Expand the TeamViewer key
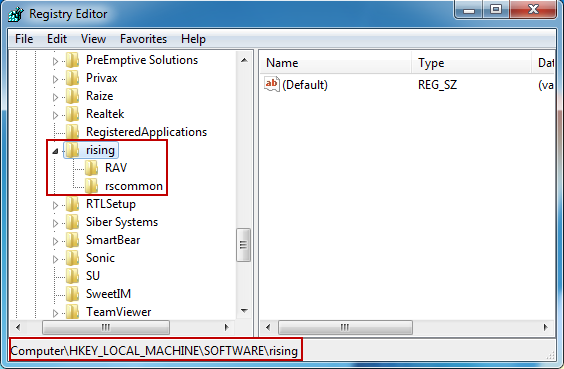The height and width of the screenshot is (369, 564). pos(55,313)
